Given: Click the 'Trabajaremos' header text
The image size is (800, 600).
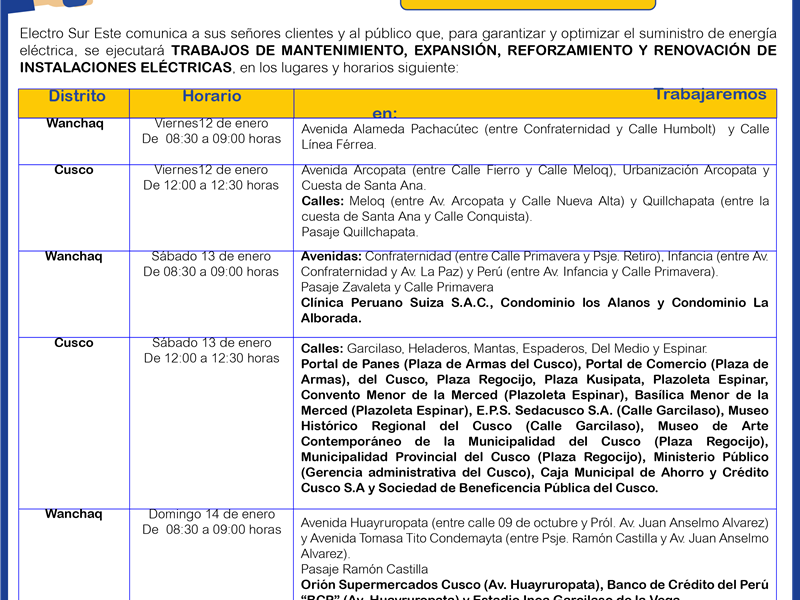Looking at the screenshot, I should coord(709,95).
